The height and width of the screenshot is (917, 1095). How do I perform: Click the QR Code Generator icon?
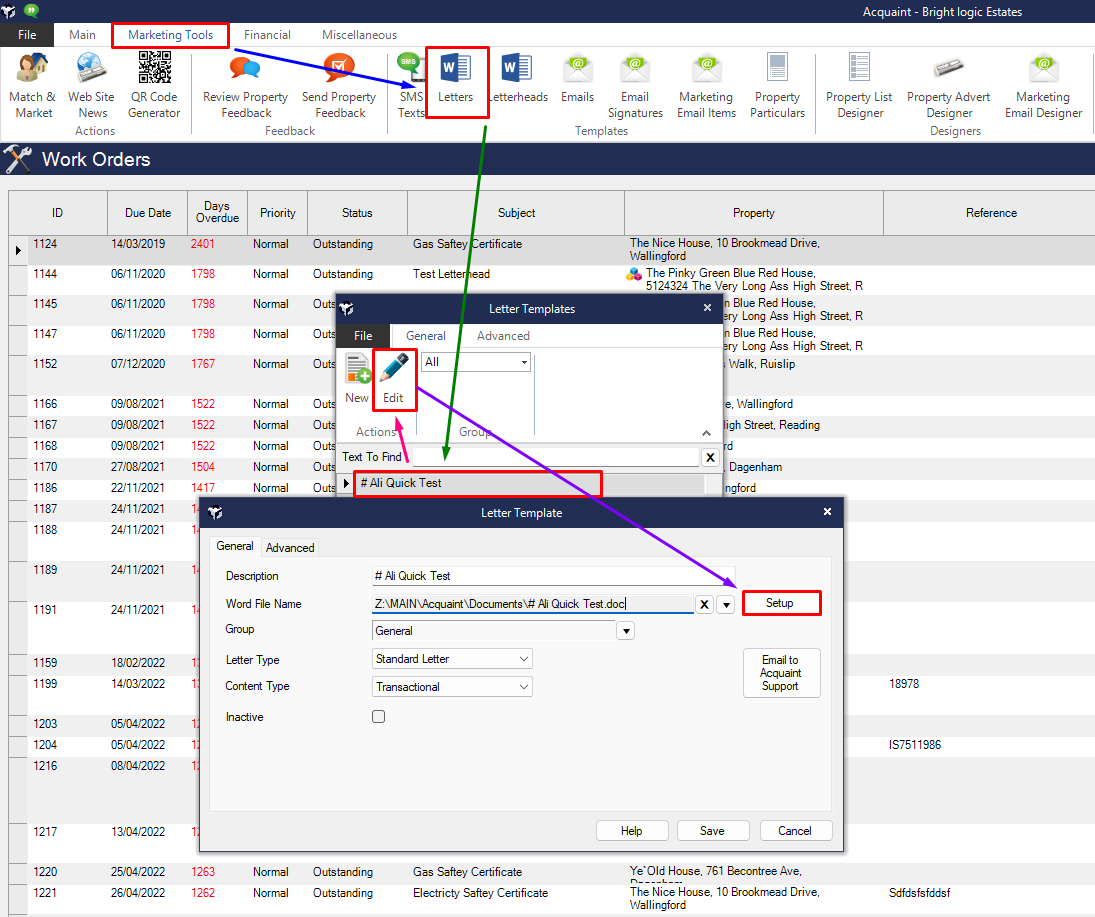154,84
